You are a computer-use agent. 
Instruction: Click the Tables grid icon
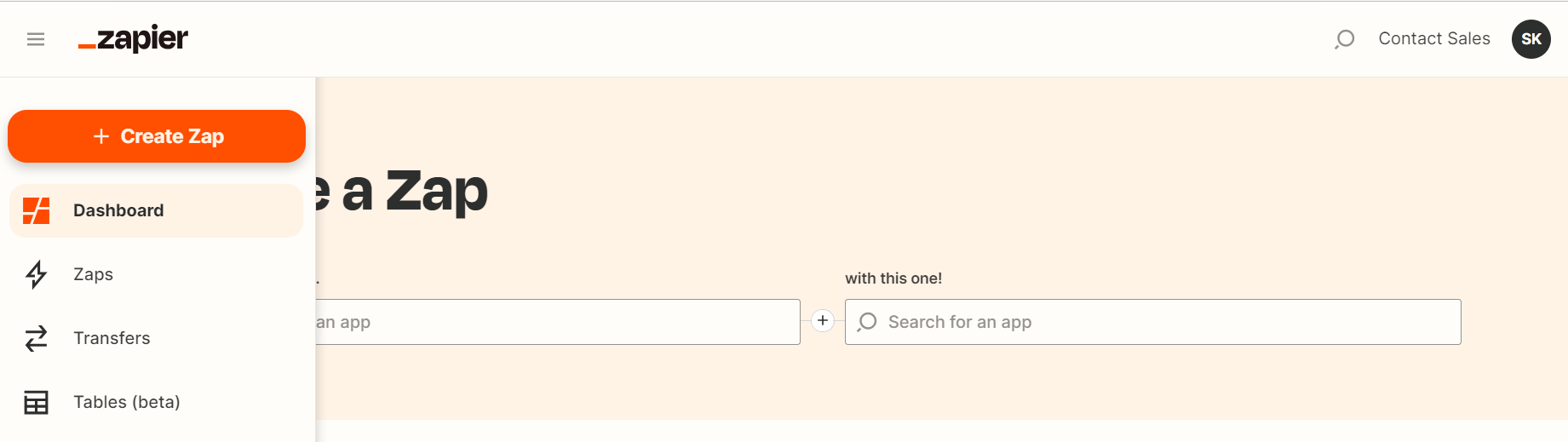click(37, 402)
